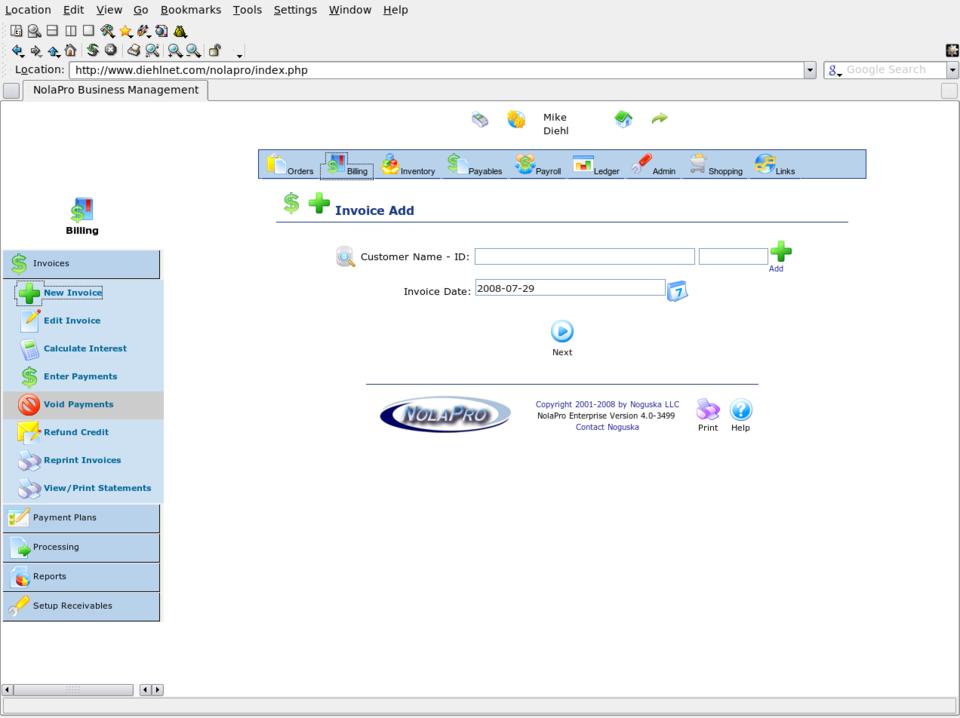
Task: Open the URL history dropdown arrow
Action: [x=810, y=70]
